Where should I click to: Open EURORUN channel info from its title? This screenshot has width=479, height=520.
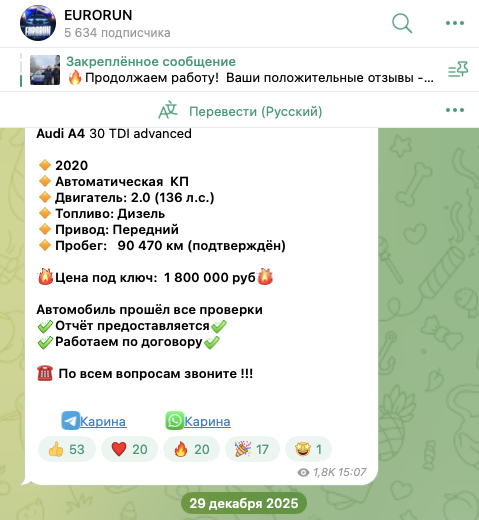coord(98,15)
